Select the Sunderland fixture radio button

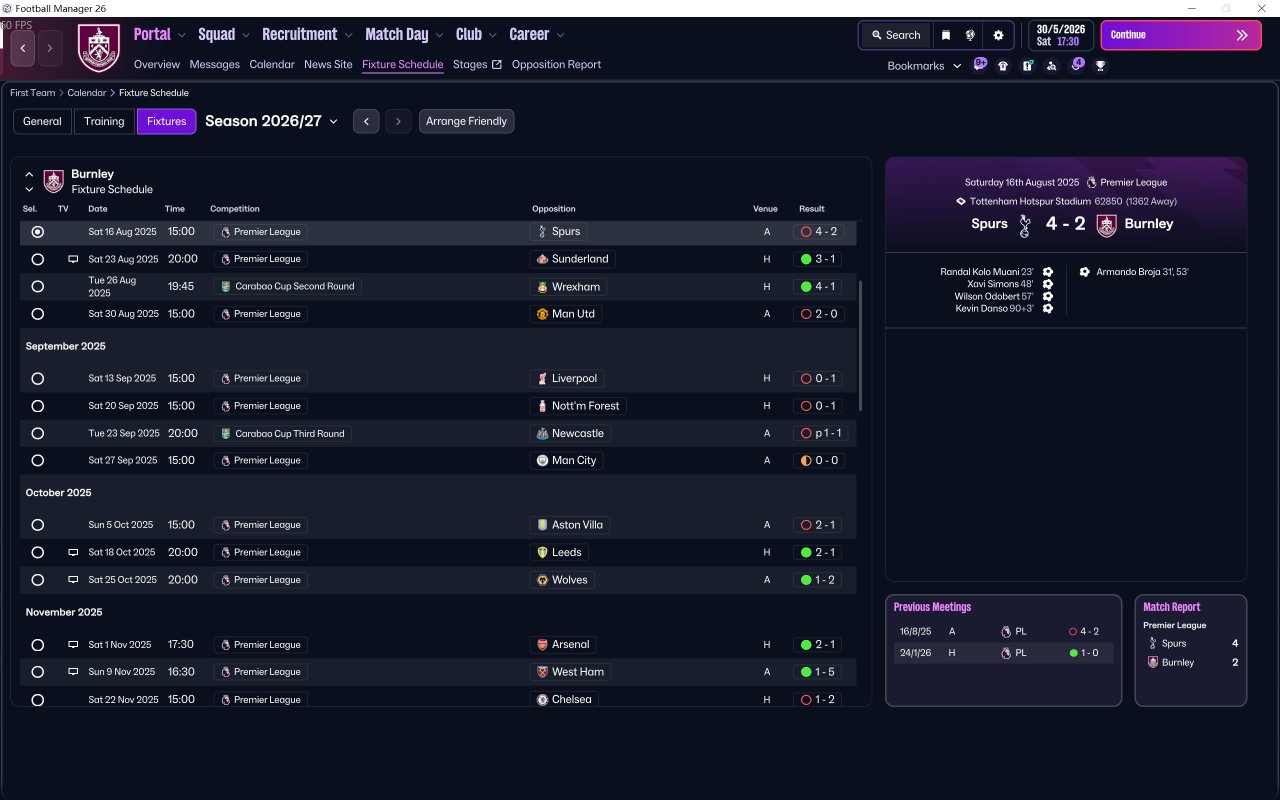tap(37, 259)
